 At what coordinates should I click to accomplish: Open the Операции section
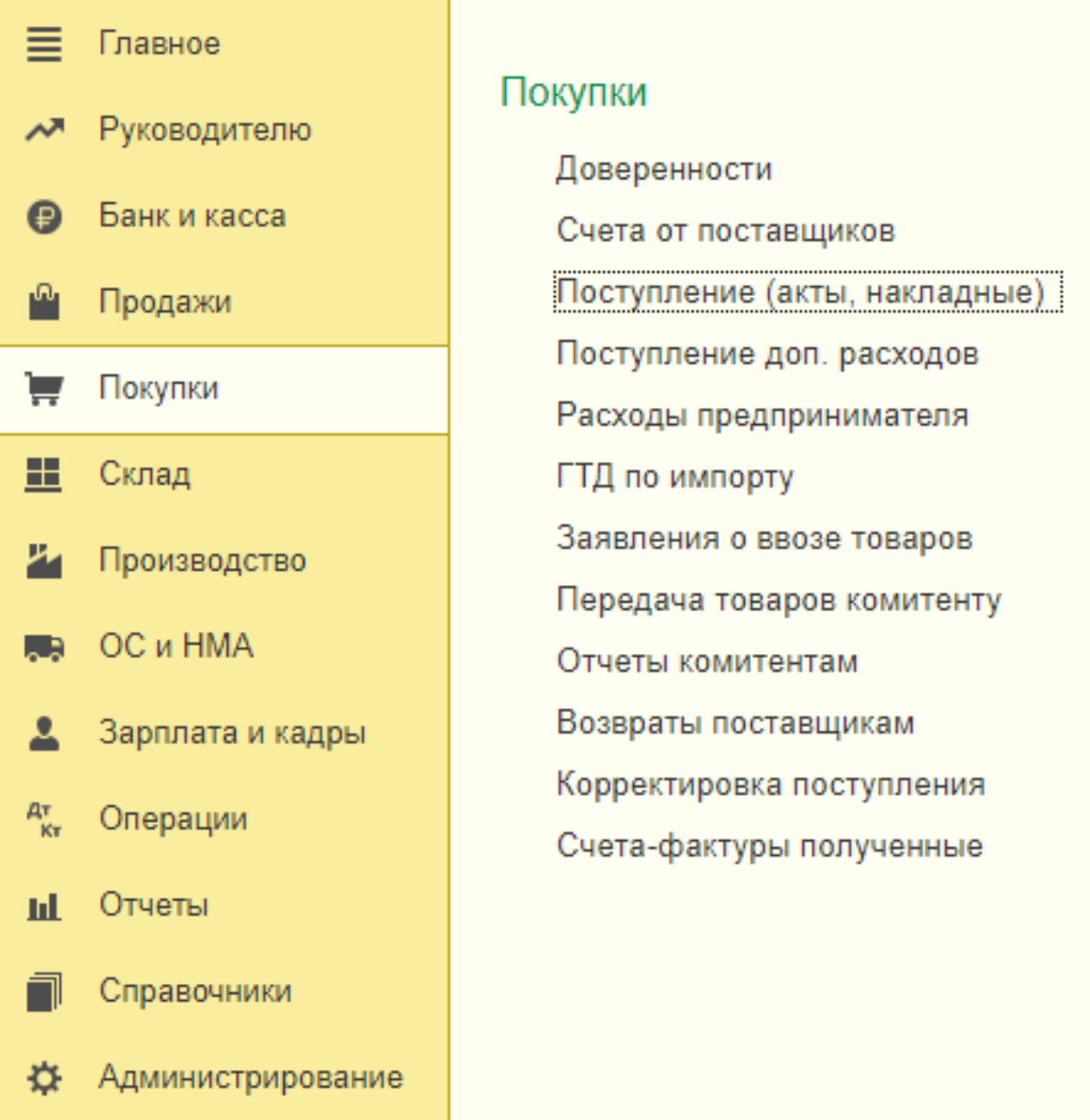tap(173, 819)
